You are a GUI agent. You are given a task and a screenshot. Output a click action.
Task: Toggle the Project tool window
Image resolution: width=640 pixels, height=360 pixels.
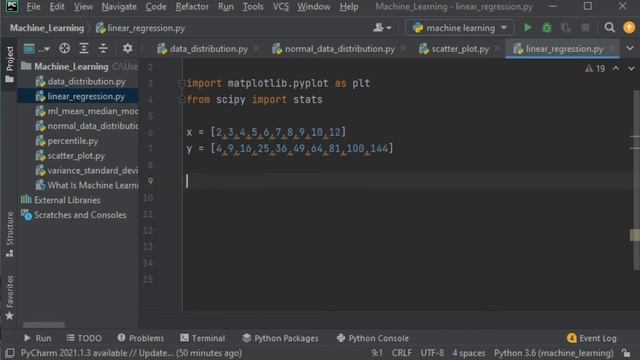(9, 64)
